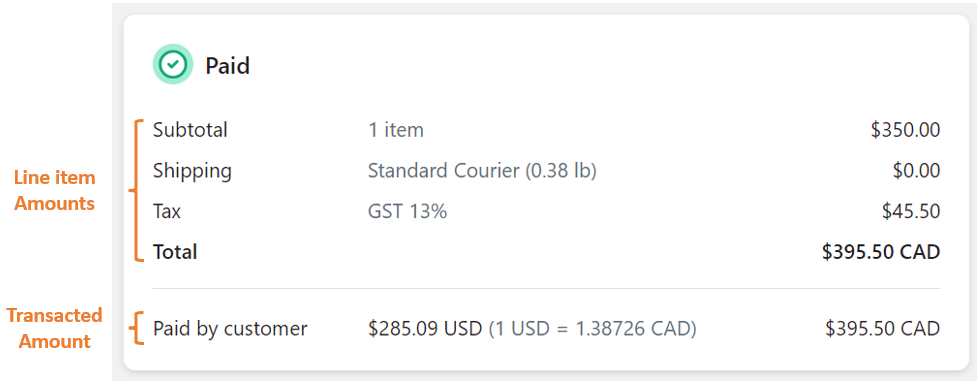The width and height of the screenshot is (979, 383).
Task: Select the $45.50 tax amount
Action: coord(911,211)
